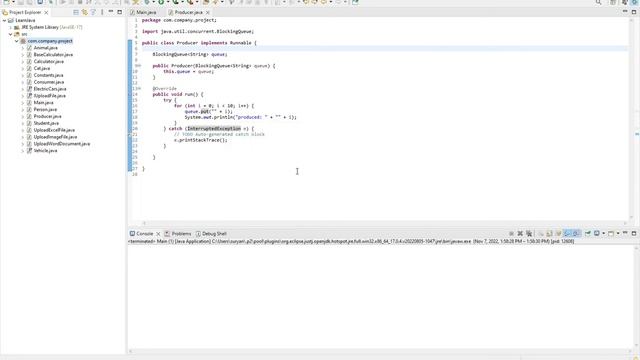Click the green Run toolbar button
Viewport: 640px width, 360px height.
click(x=161, y=2)
